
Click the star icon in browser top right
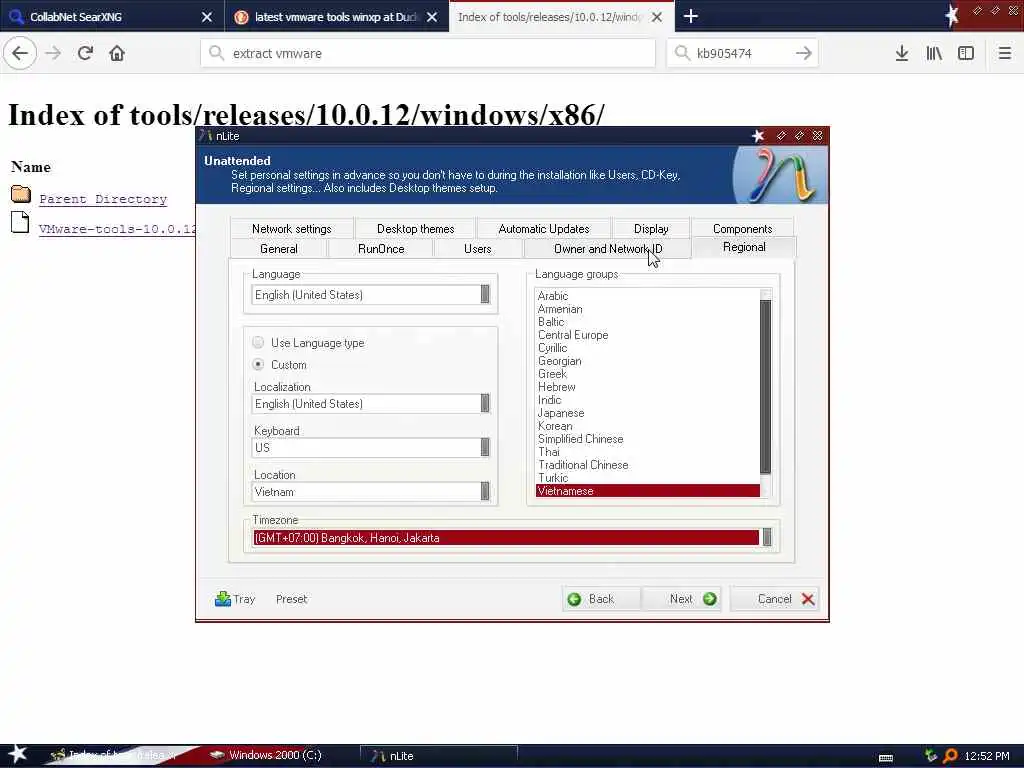click(x=952, y=16)
